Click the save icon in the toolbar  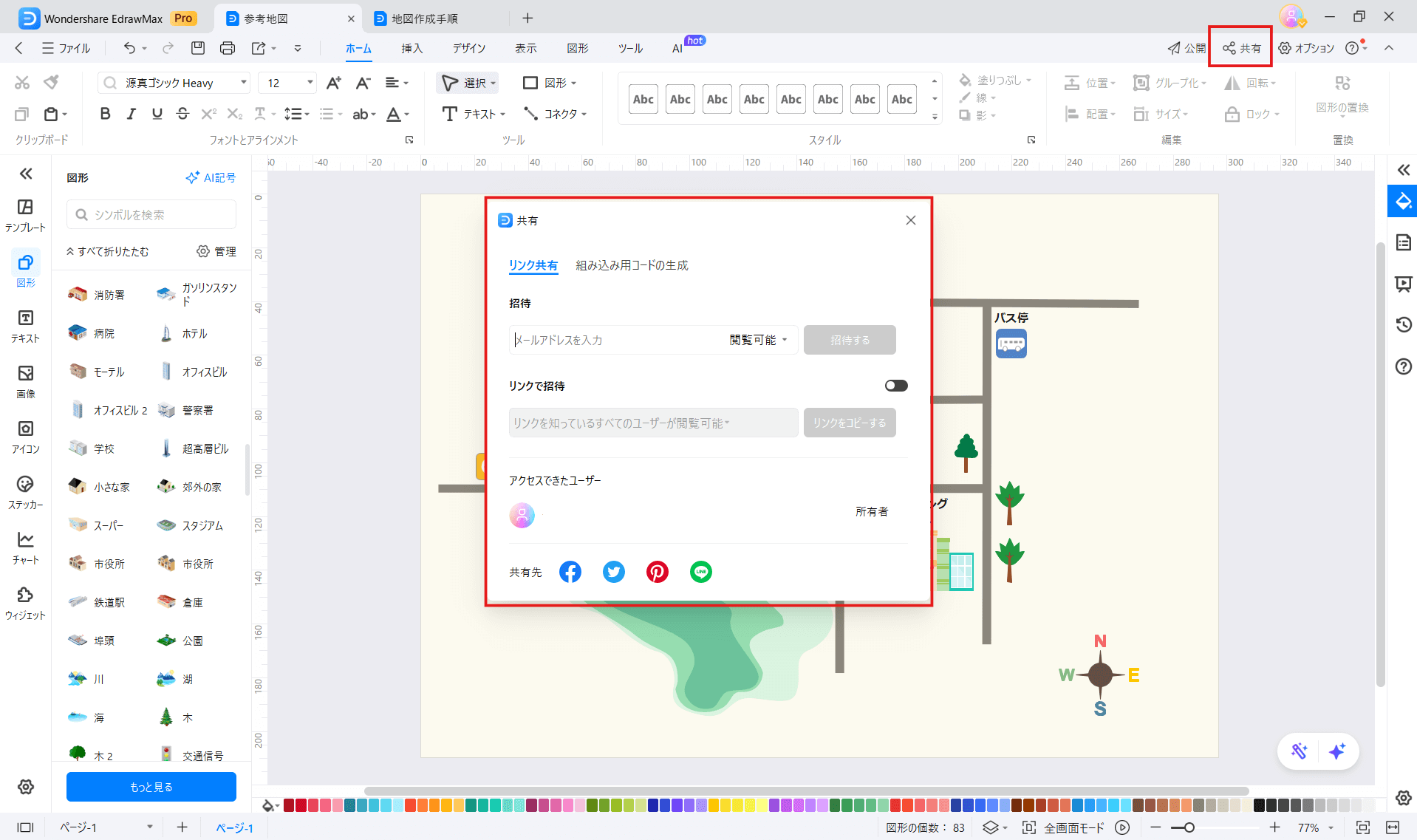coord(197,48)
